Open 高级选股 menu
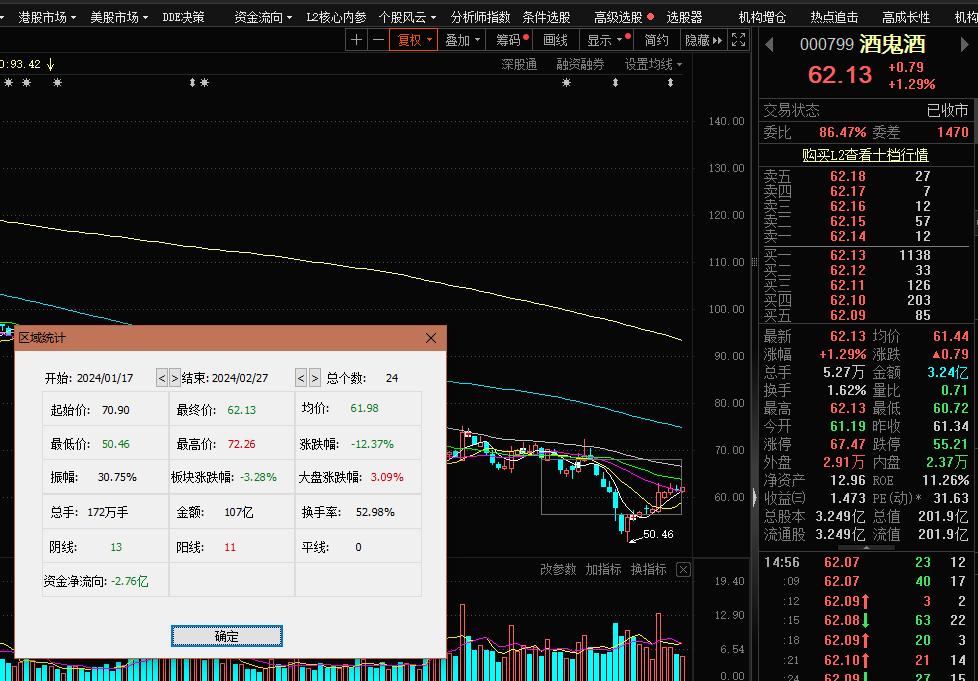The image size is (978, 681). pos(618,17)
